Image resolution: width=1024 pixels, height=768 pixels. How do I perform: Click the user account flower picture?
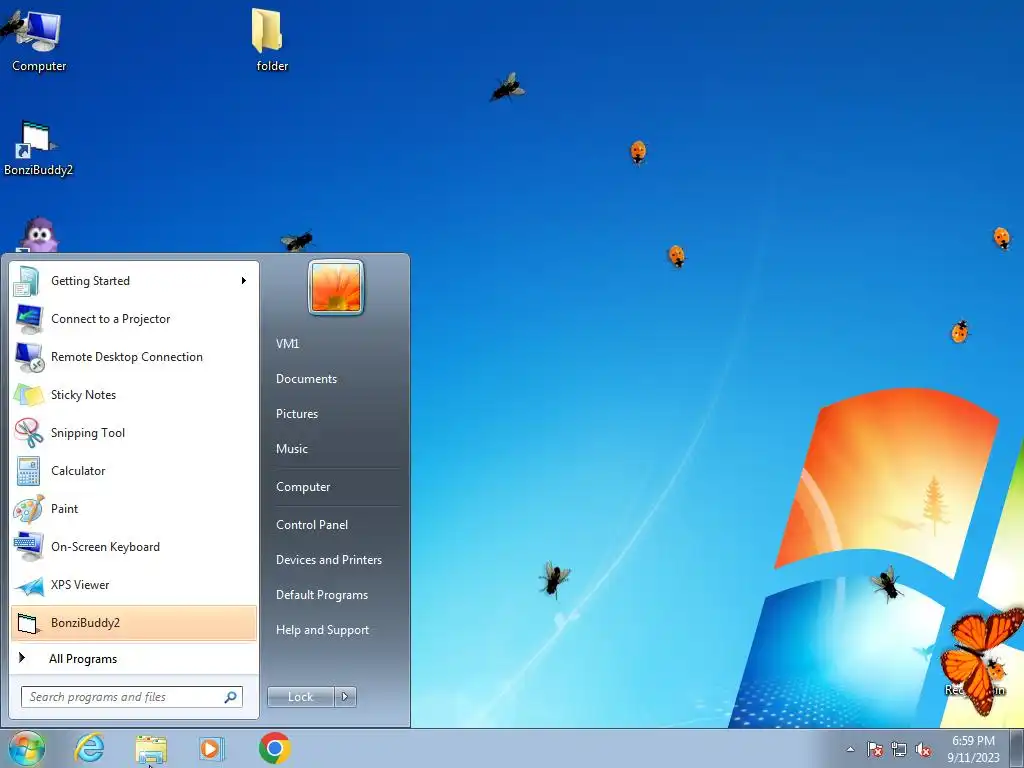click(336, 287)
